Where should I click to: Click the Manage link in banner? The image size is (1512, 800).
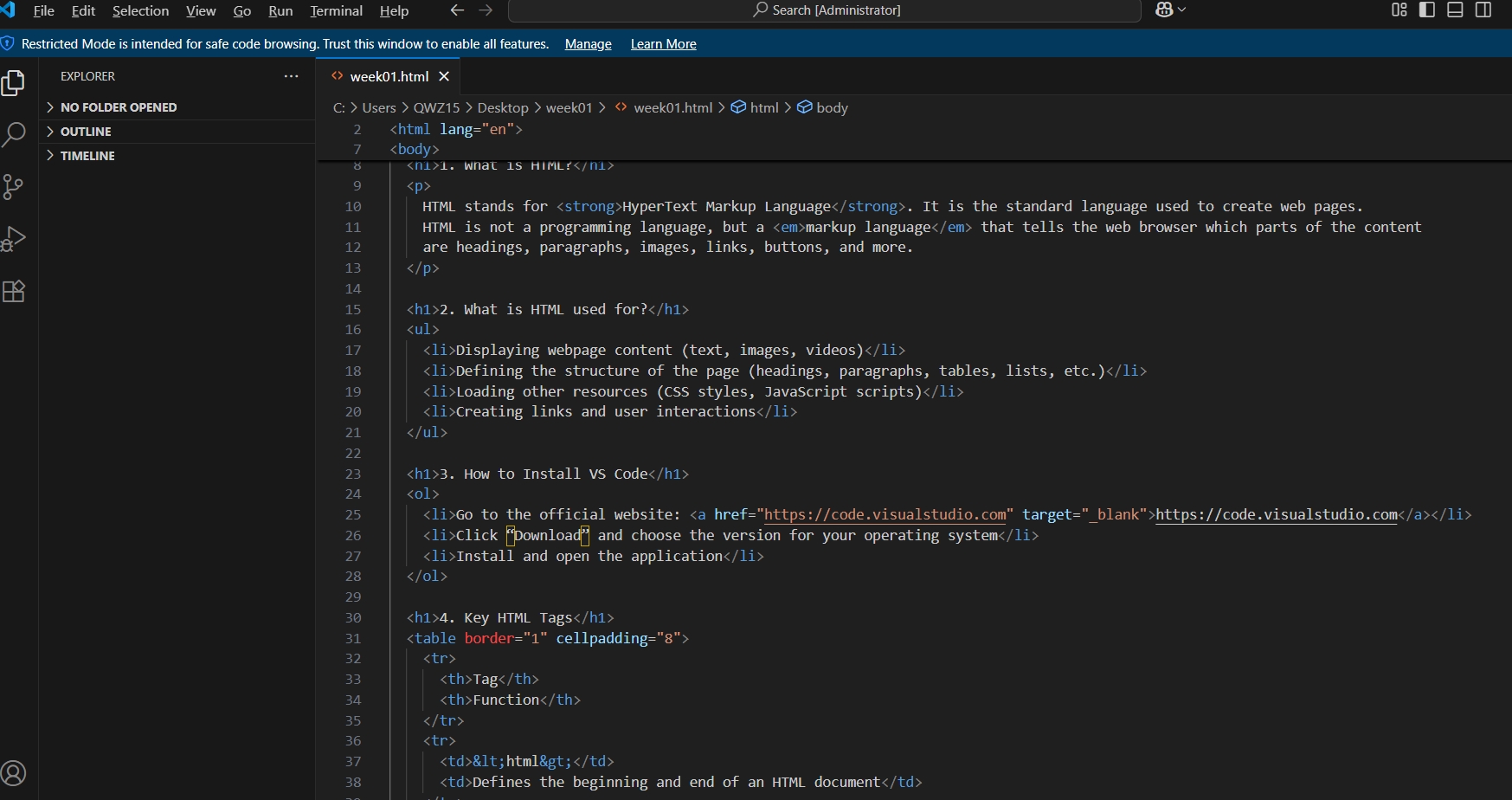pyautogui.click(x=589, y=44)
